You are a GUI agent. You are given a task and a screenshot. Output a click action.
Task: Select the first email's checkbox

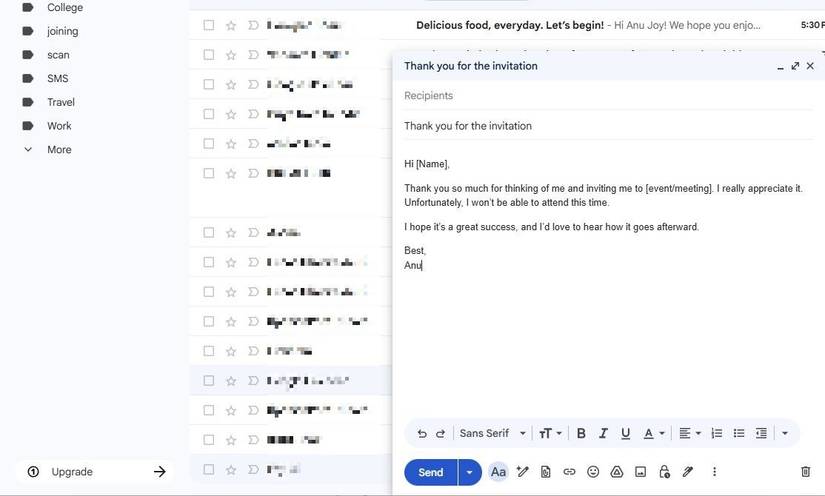208,25
